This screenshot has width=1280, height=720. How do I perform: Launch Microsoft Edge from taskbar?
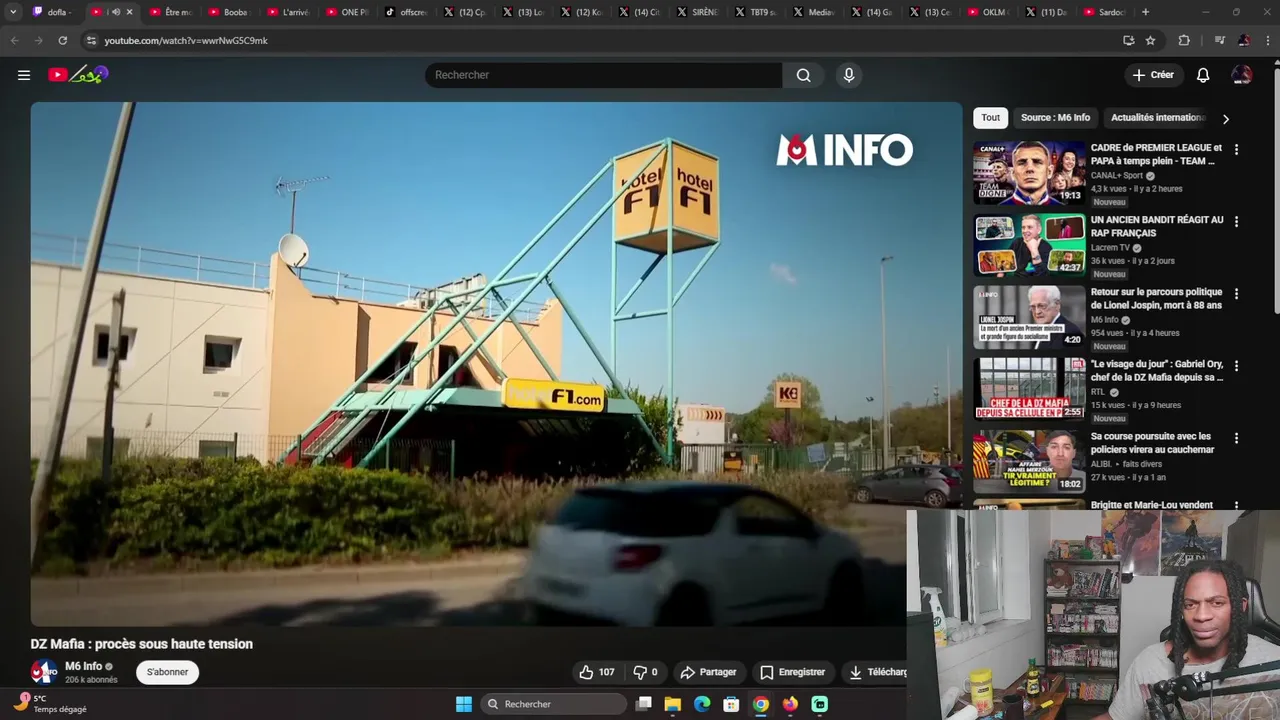[702, 704]
